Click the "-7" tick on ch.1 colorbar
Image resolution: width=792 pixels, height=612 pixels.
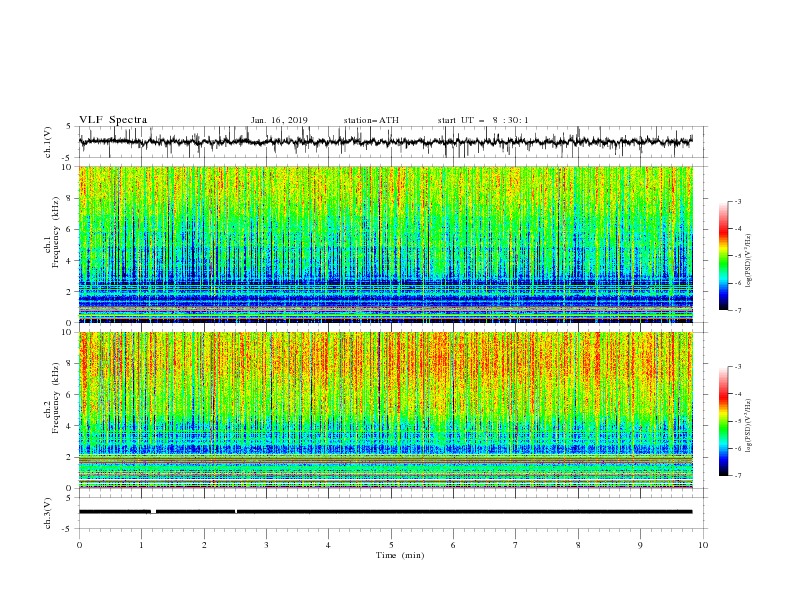pyautogui.click(x=737, y=310)
